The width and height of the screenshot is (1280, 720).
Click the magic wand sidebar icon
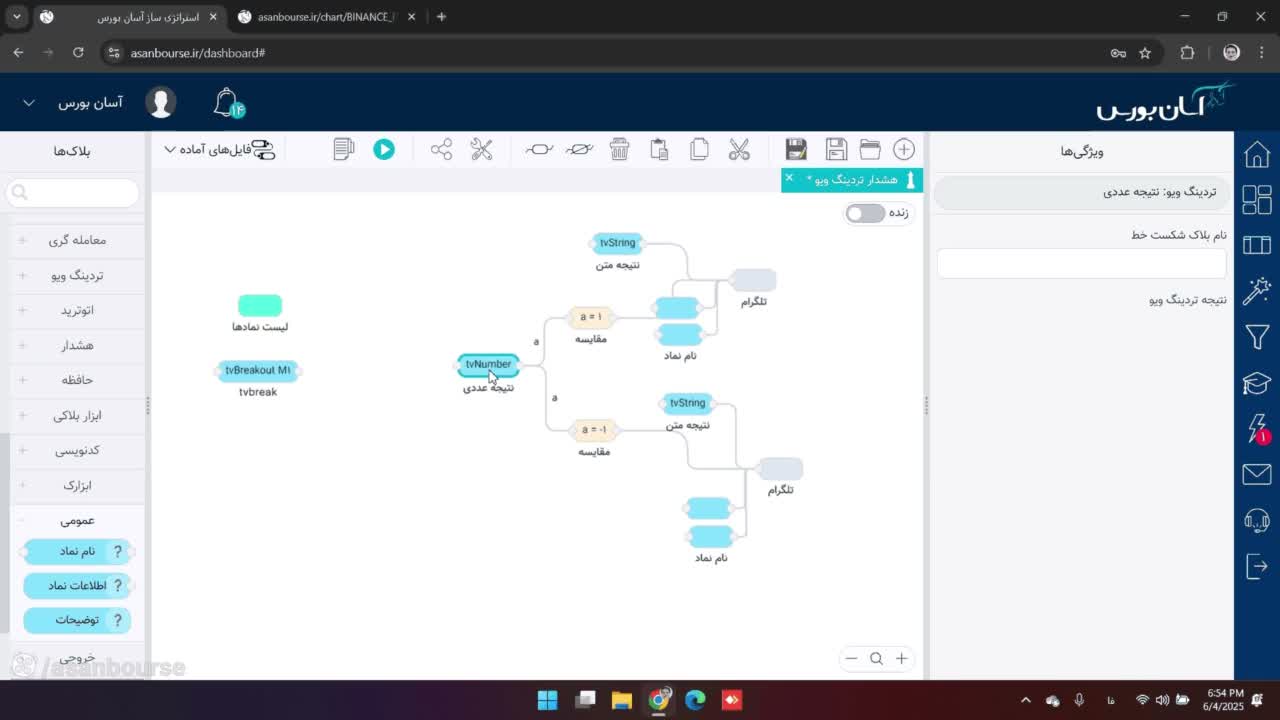coord(1257,291)
